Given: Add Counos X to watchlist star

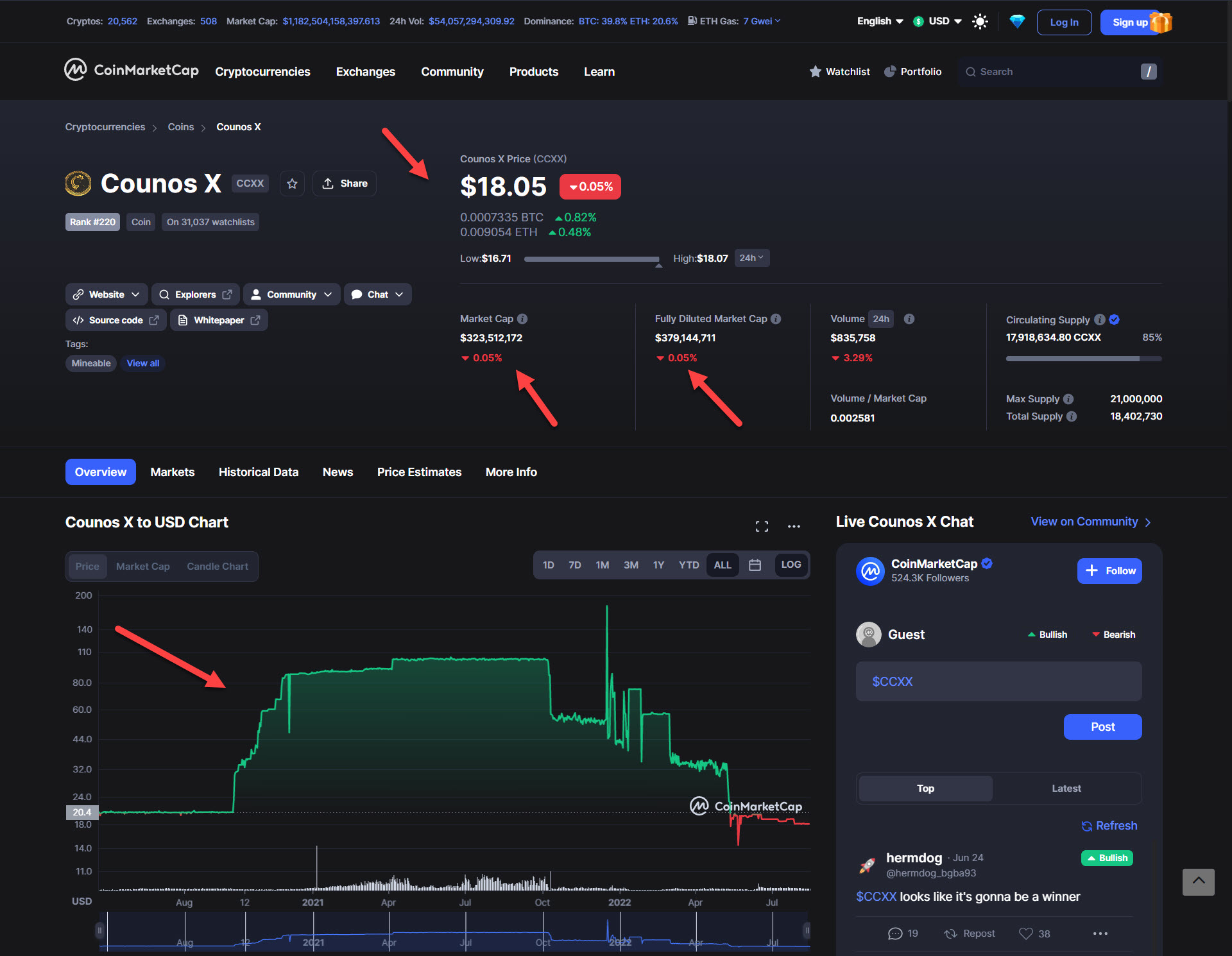Looking at the screenshot, I should pos(292,184).
